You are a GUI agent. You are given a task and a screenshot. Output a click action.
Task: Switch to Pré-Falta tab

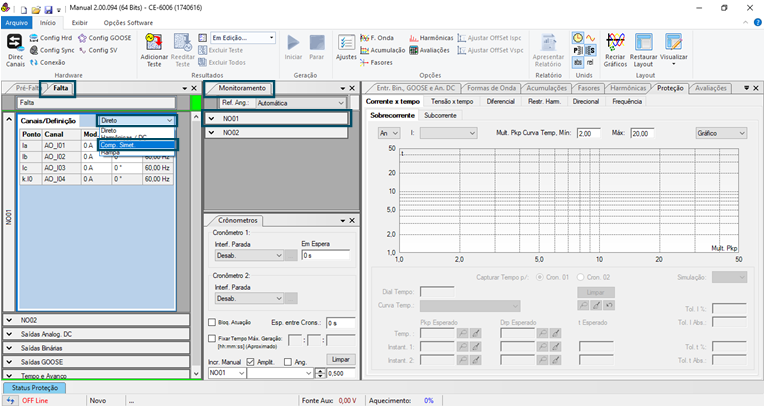point(26,88)
